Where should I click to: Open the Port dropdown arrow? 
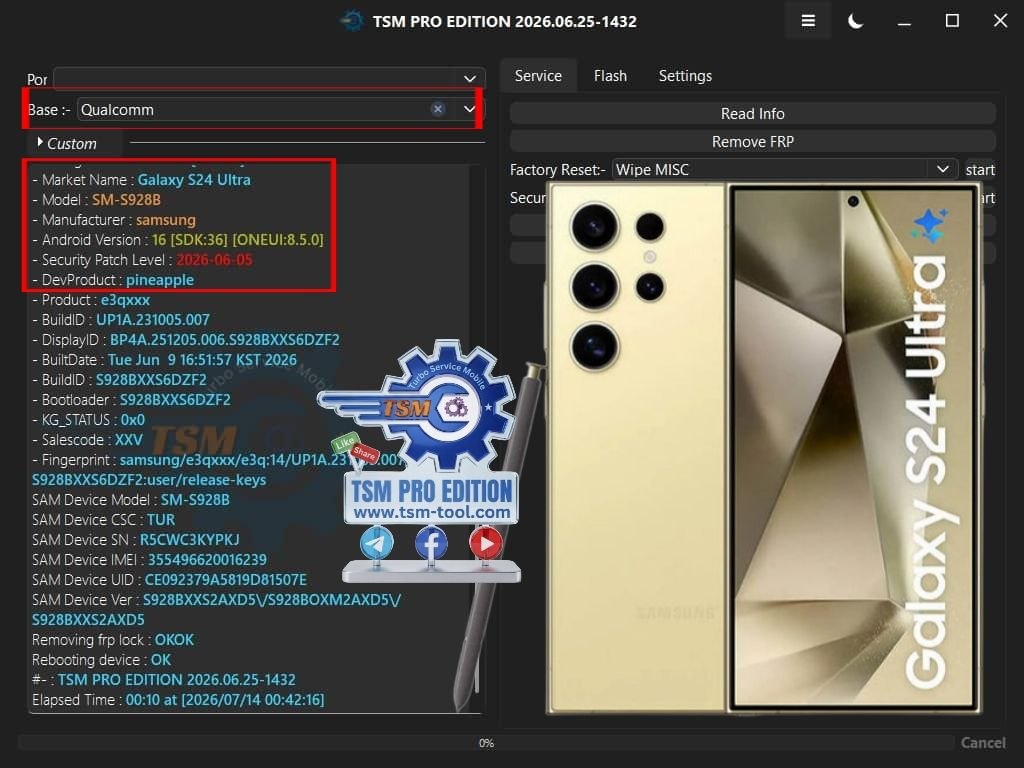pos(469,79)
